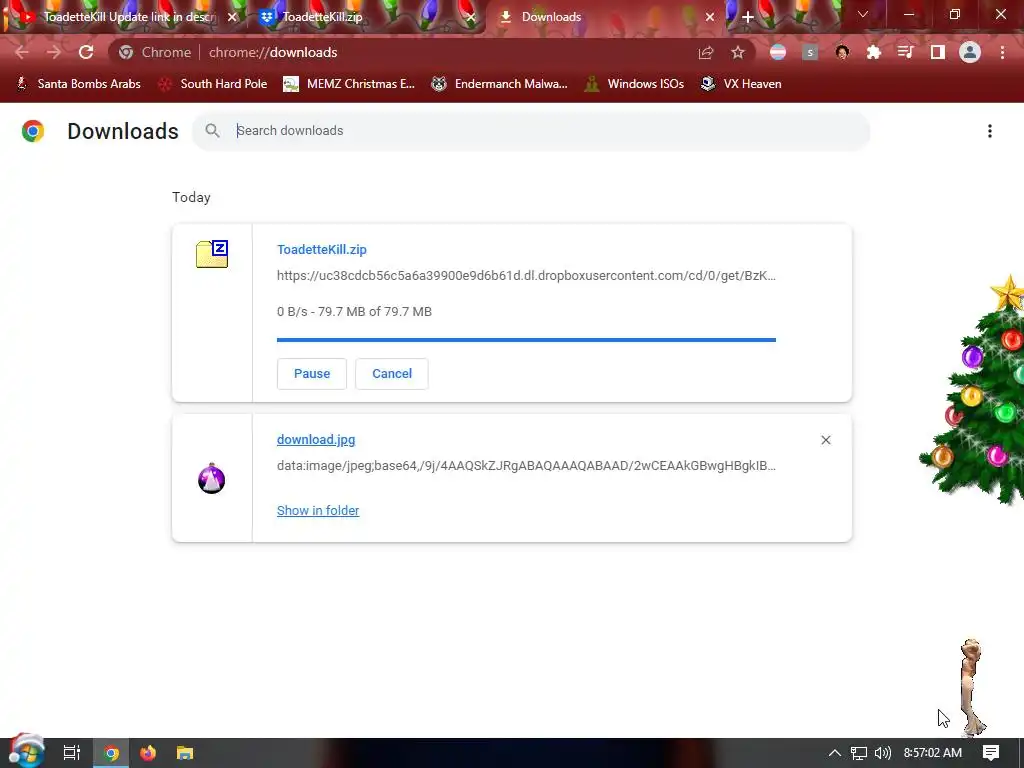The width and height of the screenshot is (1024, 768).
Task: Open the notification center icon
Action: click(991, 753)
